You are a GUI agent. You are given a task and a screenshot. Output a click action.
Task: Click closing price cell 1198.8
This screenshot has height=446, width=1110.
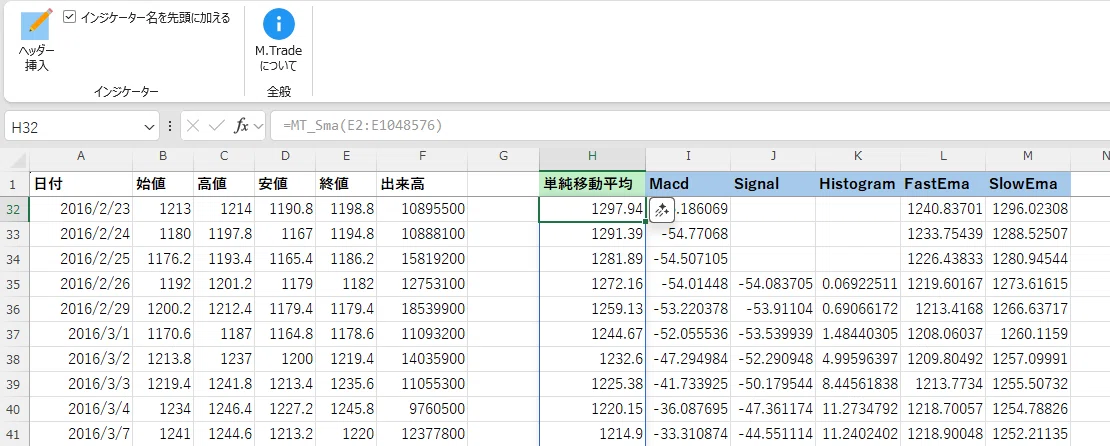pos(346,209)
